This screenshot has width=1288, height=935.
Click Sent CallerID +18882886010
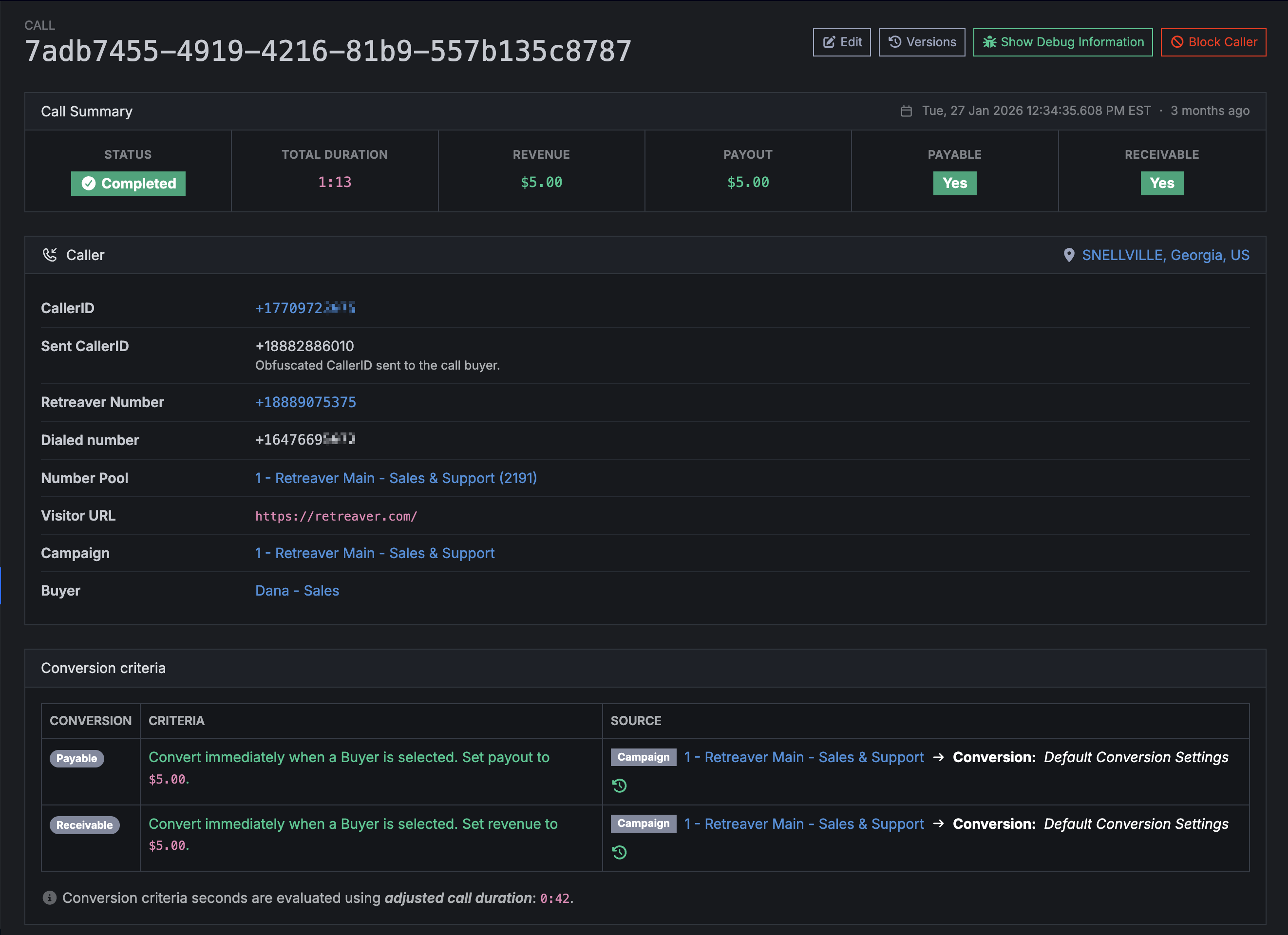click(304, 346)
